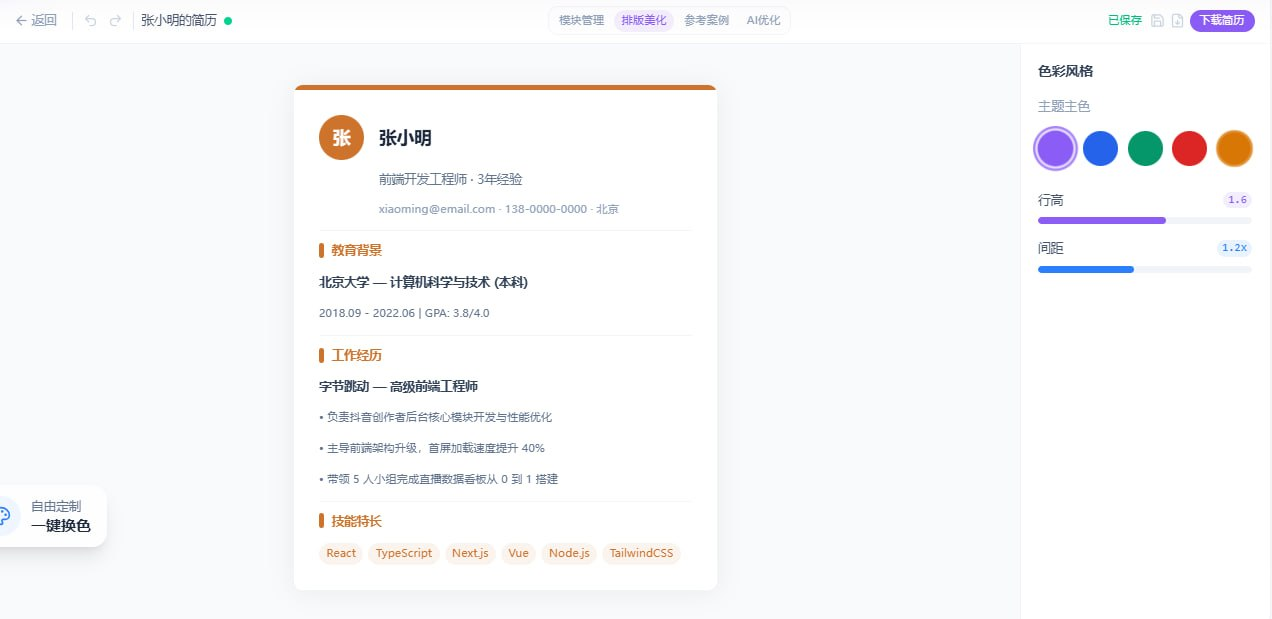Click the 2018.09 - 2022.06 GPA line

coord(404,313)
